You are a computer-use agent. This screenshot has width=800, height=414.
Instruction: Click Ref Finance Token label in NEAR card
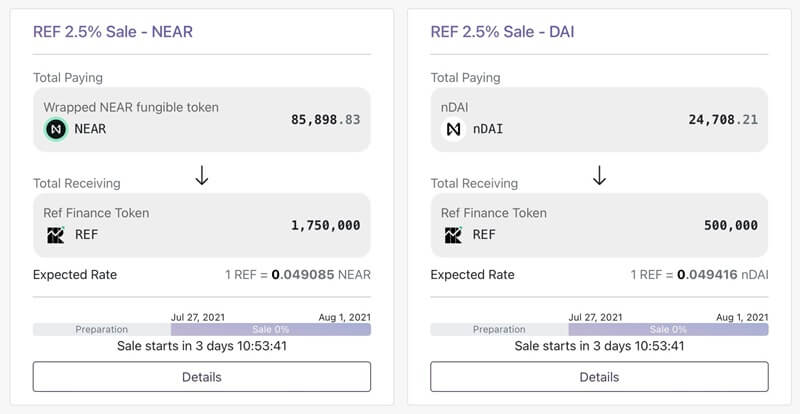coord(96,213)
